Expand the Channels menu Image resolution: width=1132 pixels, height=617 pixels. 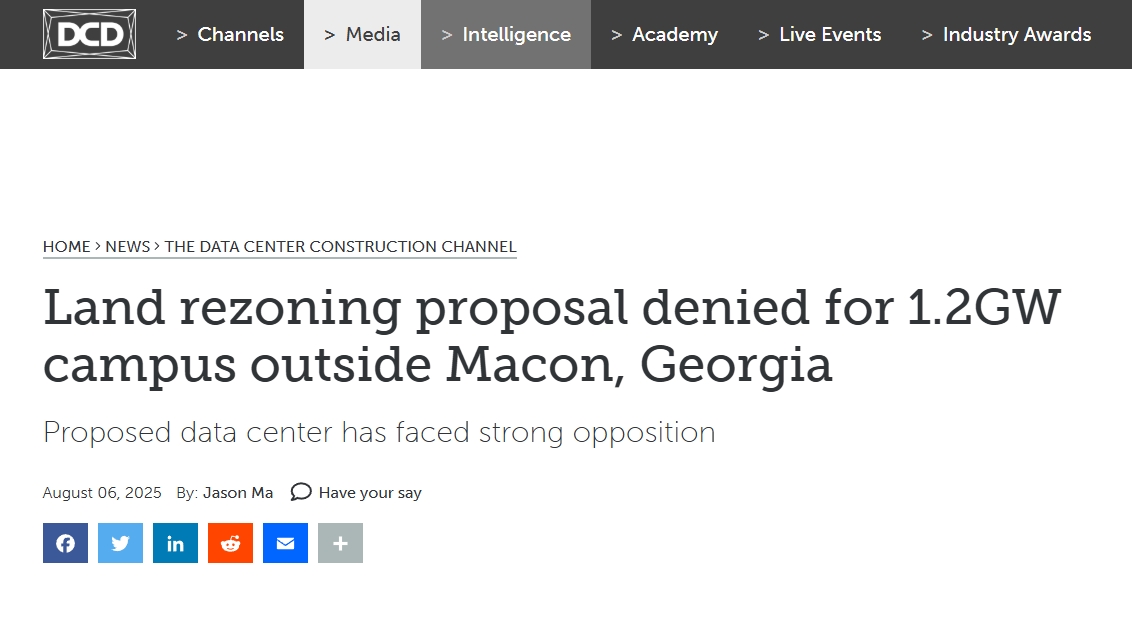(x=230, y=35)
